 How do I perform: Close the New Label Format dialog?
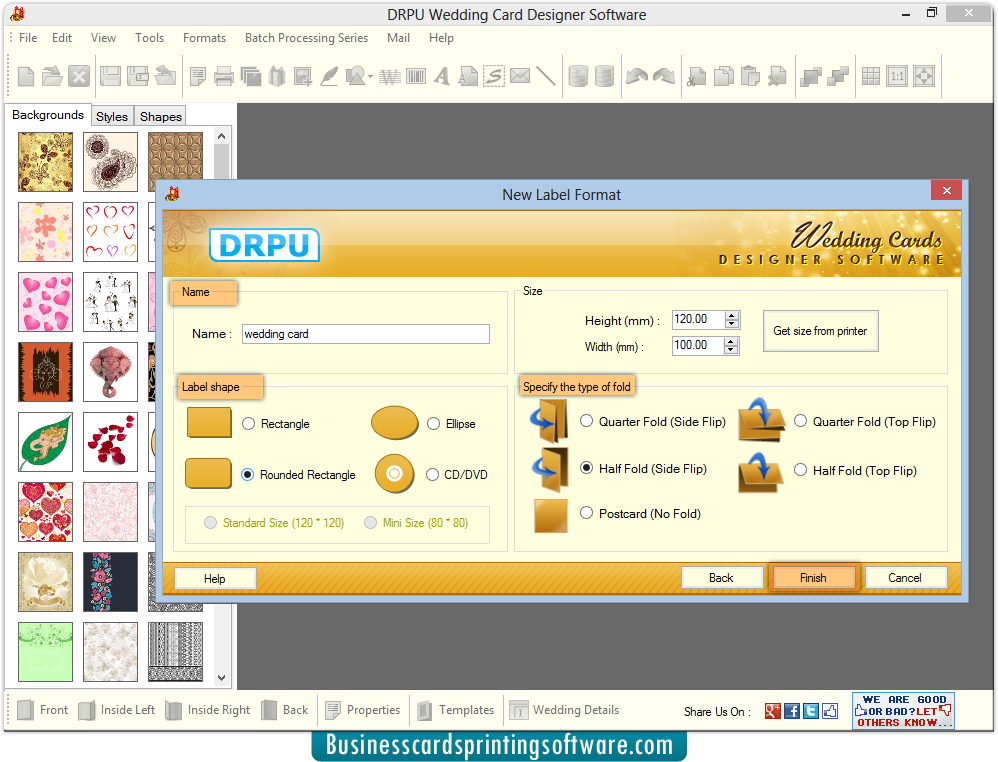(x=946, y=190)
